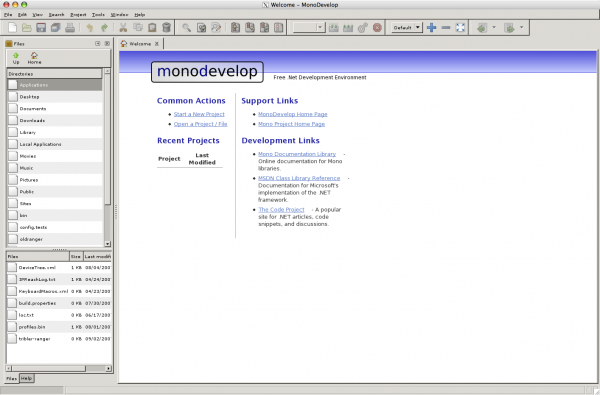This screenshot has height=395, width=600.
Task: Select the KeyboardMacros.xml file
Action: 59,291
